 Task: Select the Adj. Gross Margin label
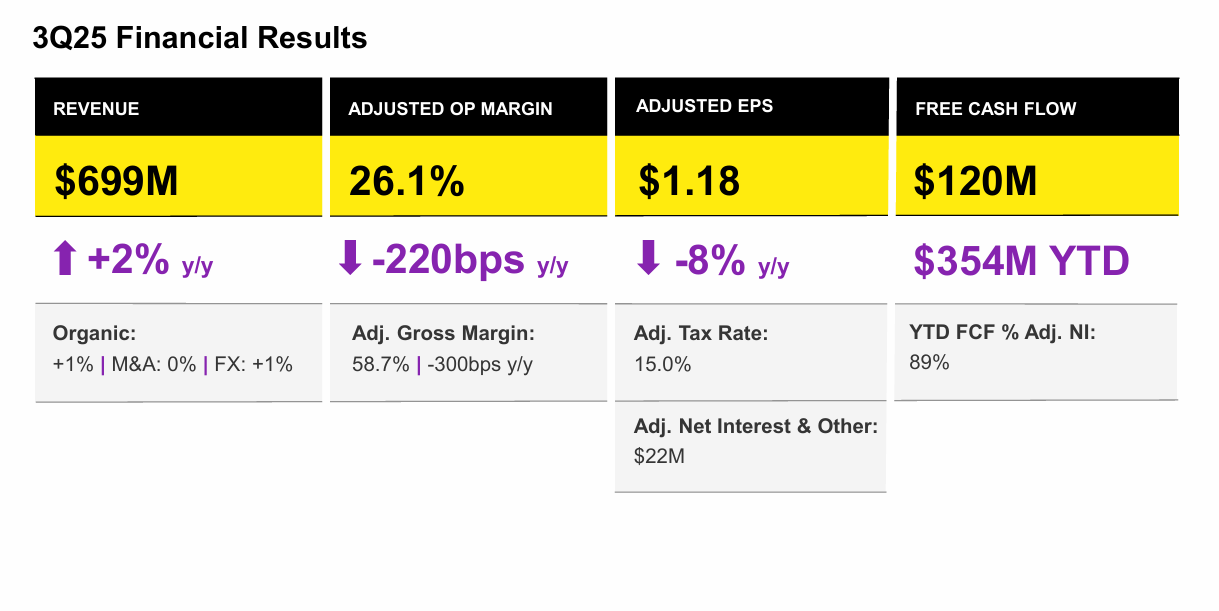[x=444, y=333]
